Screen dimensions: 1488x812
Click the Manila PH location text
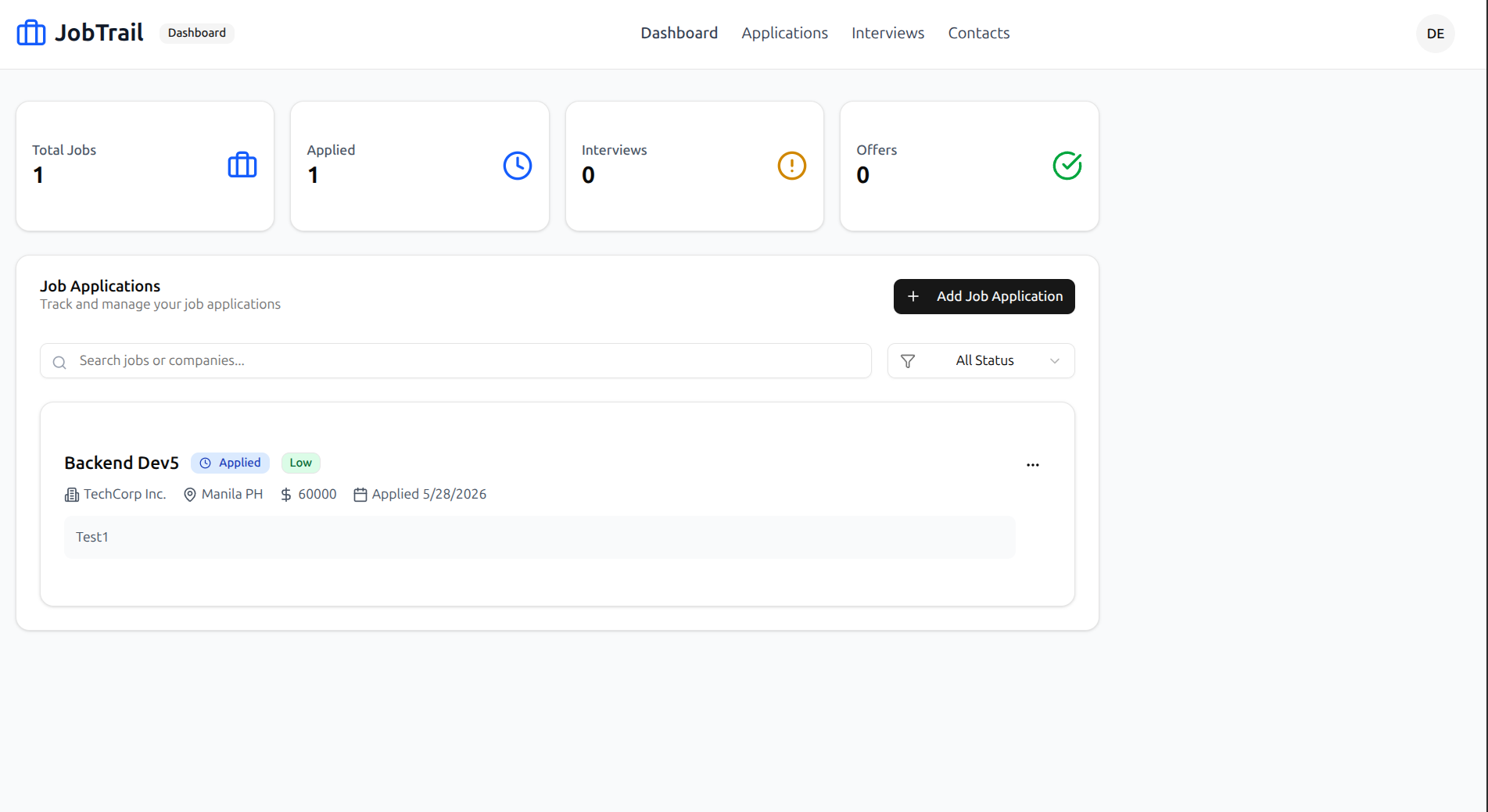(x=232, y=494)
